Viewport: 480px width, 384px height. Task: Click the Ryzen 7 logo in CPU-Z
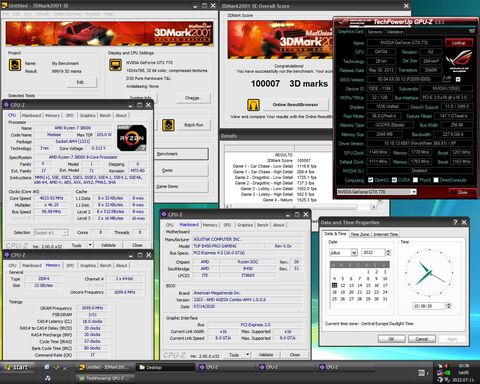[x=132, y=138]
